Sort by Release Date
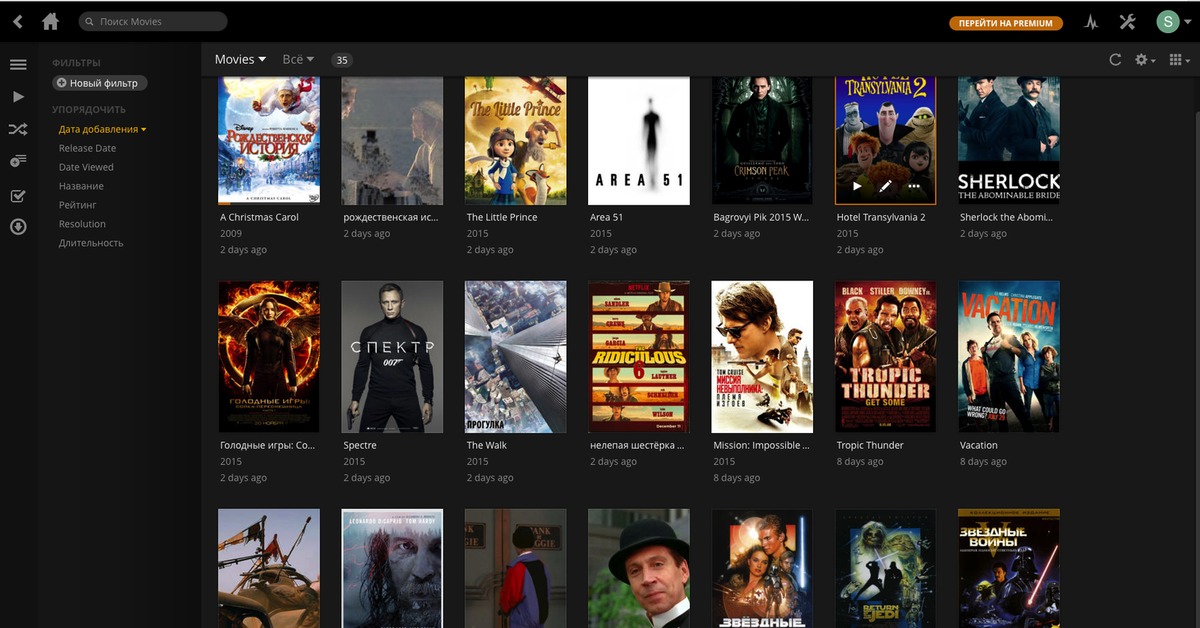Viewport: 1200px width, 628px height. [87, 148]
